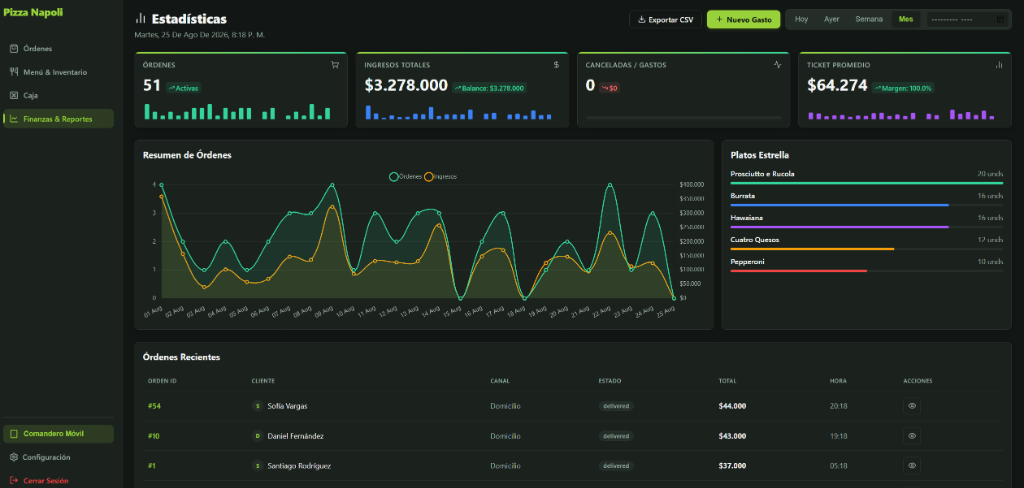Screen dimensions: 1024x488
Task: Click the delivered badge for order #10
Action: (x=616, y=436)
